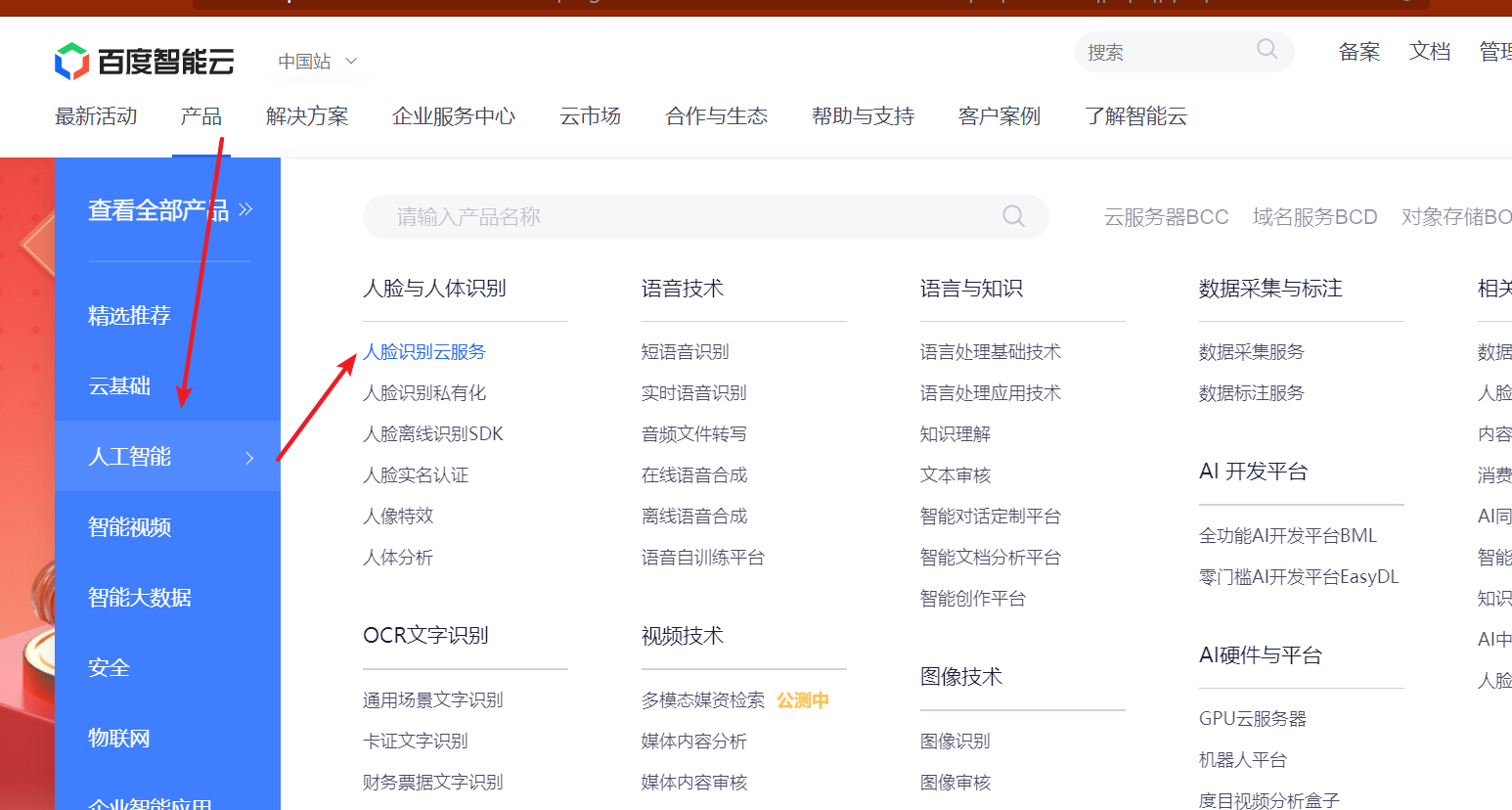
Task: Open 零门槛AI开发平台EasyDL link
Action: 1299,577
